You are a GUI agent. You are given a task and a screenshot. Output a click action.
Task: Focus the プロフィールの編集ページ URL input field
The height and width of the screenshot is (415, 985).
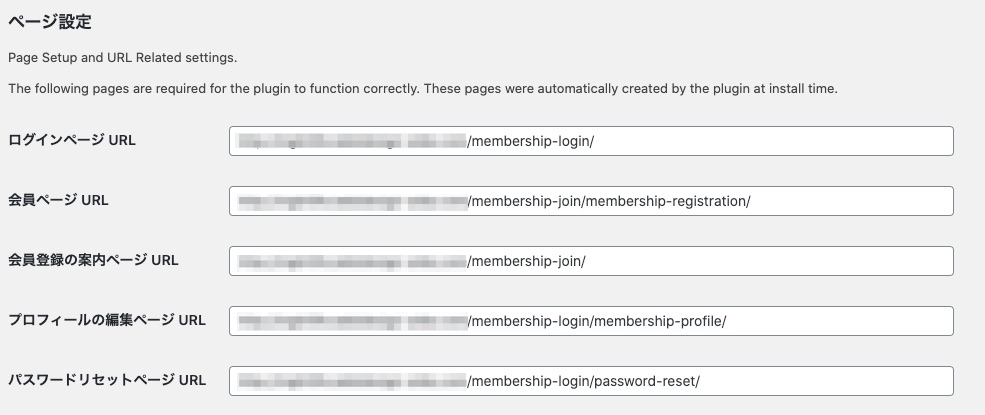pos(591,321)
